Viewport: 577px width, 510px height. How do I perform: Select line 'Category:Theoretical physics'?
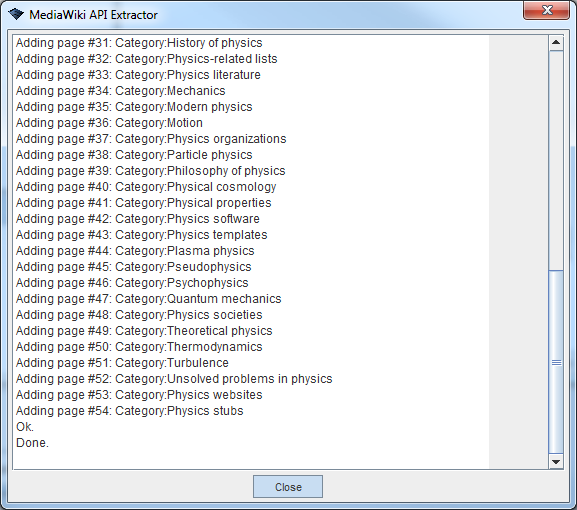tap(144, 331)
